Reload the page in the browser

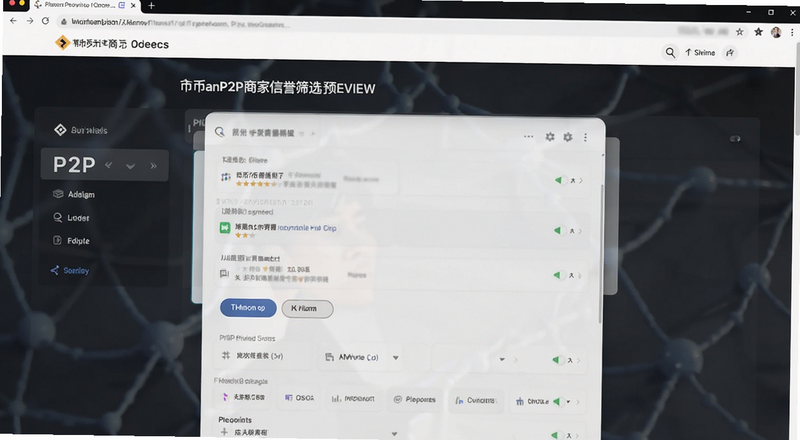45,21
